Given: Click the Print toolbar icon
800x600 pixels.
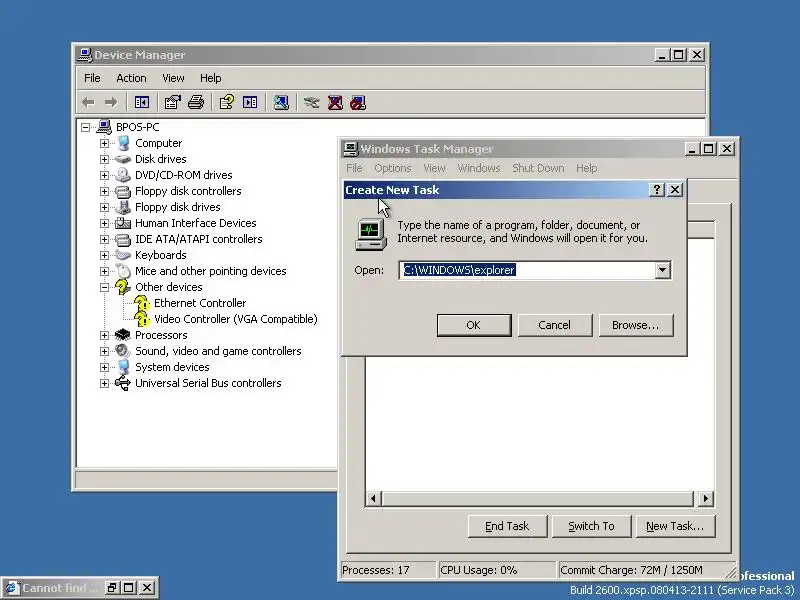Looking at the screenshot, I should (x=196, y=103).
